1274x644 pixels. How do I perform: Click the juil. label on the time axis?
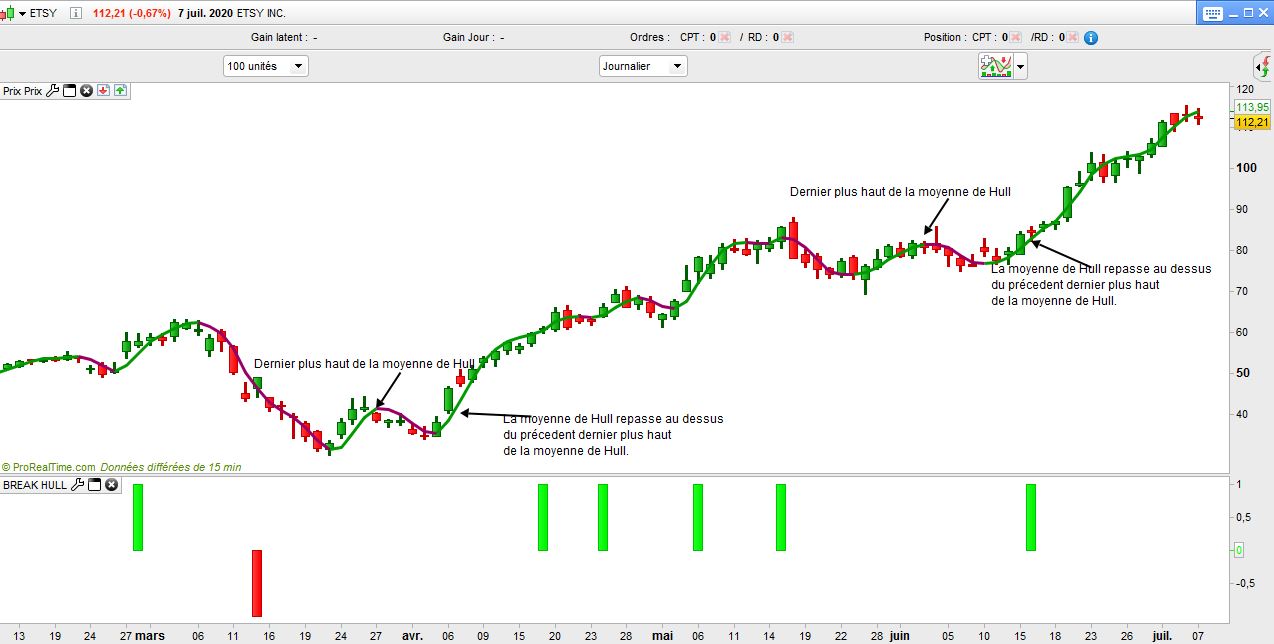(x=1162, y=635)
